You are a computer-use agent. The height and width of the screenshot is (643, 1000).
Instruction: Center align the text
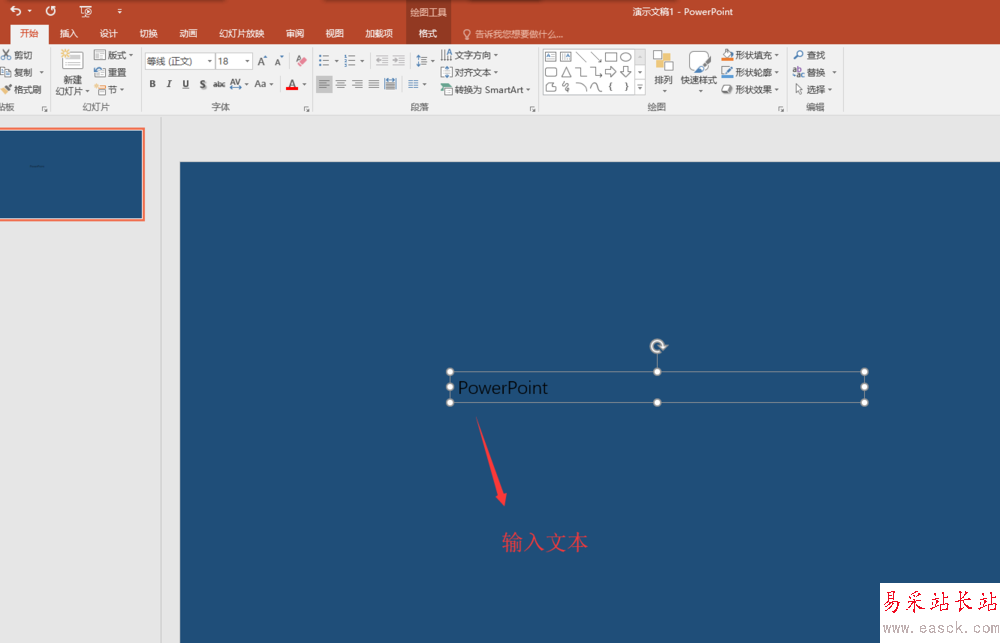341,84
